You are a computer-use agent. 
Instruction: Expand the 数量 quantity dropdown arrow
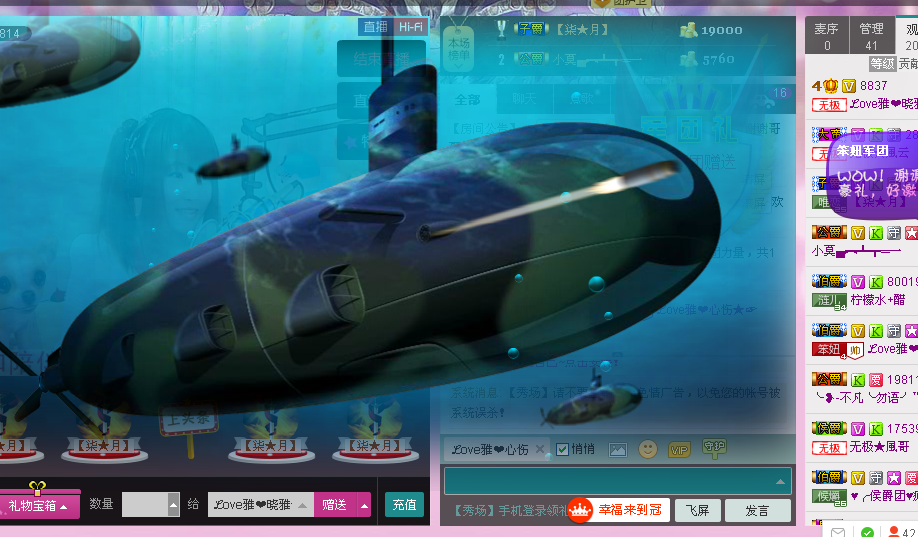tap(173, 504)
